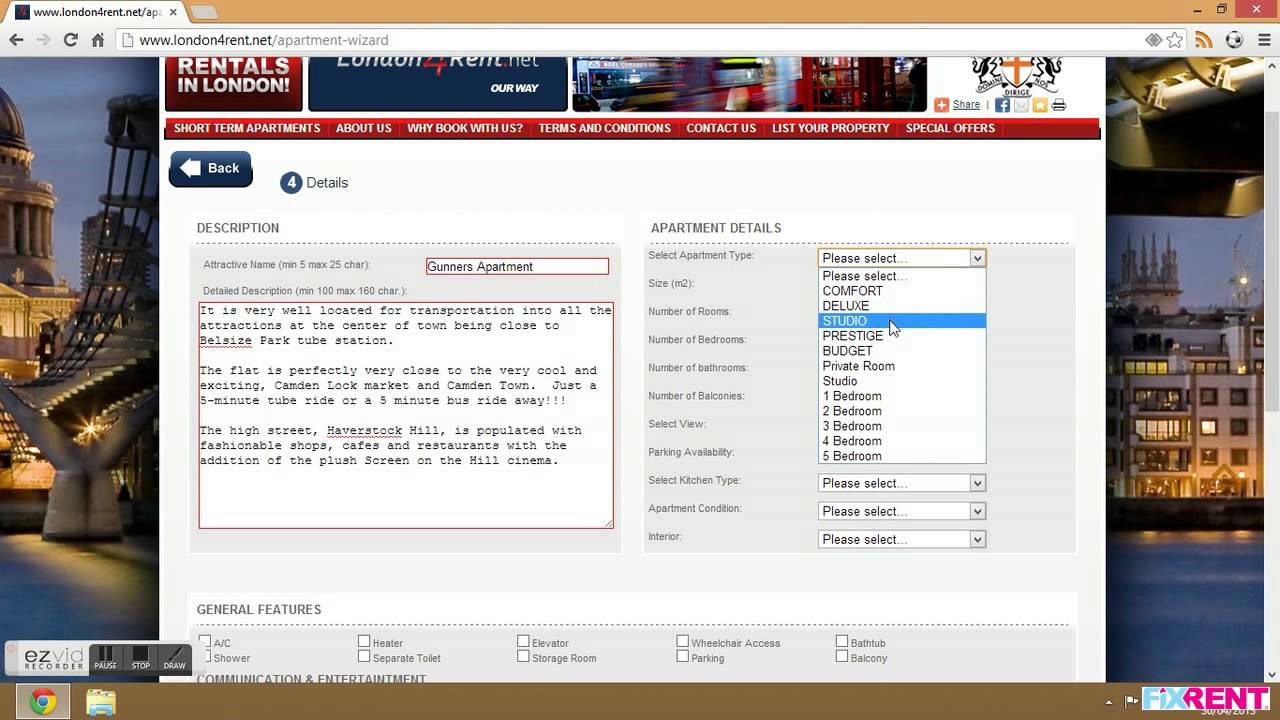Open File Explorer from the taskbar
The height and width of the screenshot is (720, 1280).
click(100, 702)
